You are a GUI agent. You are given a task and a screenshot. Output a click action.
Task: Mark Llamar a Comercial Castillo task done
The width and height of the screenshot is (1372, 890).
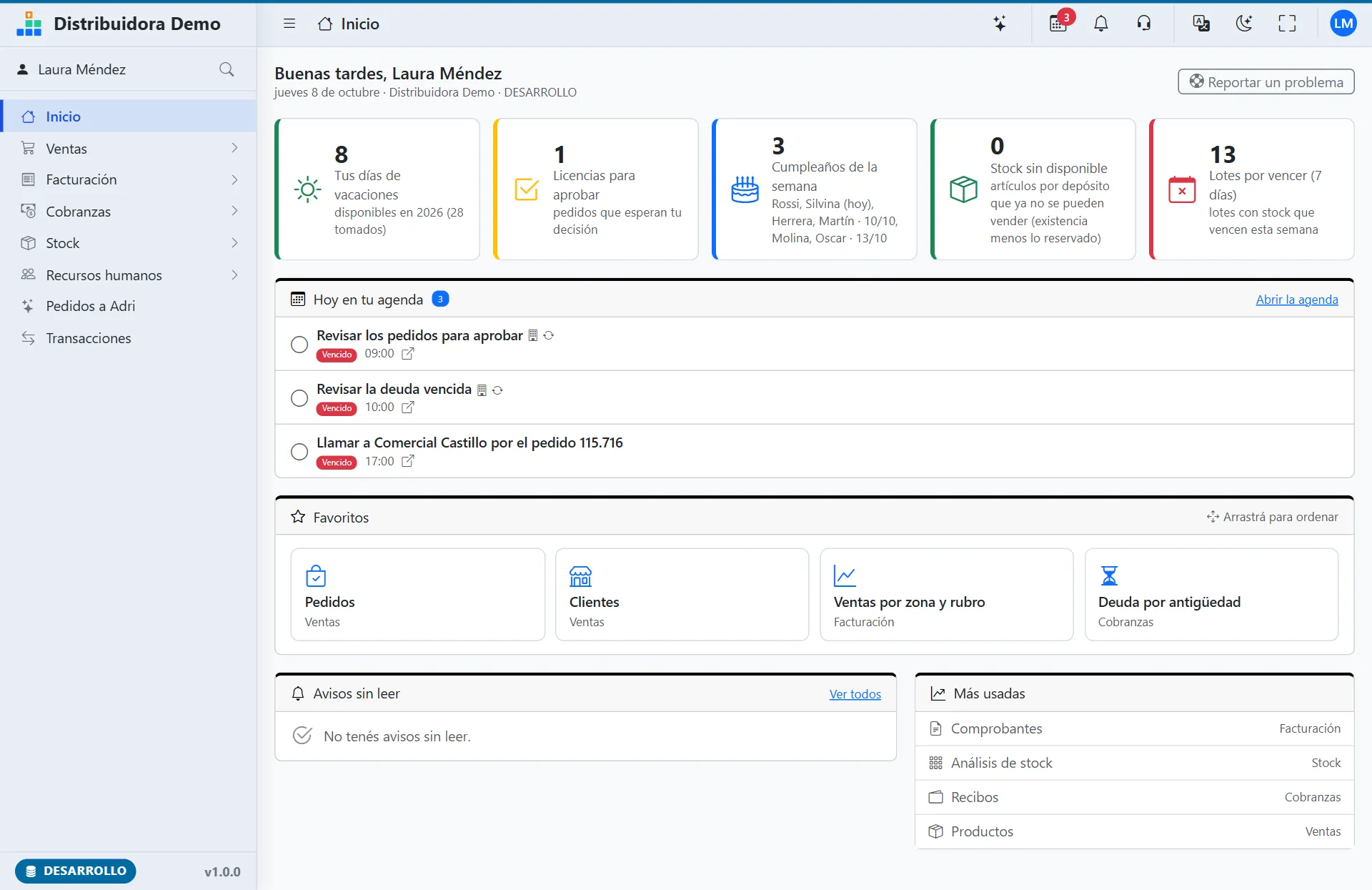tap(299, 452)
